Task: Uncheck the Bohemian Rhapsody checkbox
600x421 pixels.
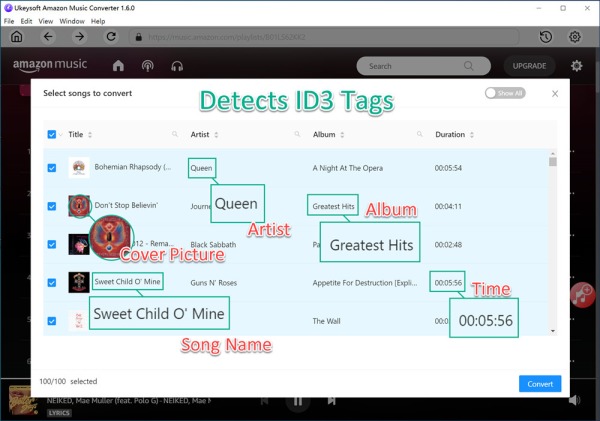Action: pos(52,168)
